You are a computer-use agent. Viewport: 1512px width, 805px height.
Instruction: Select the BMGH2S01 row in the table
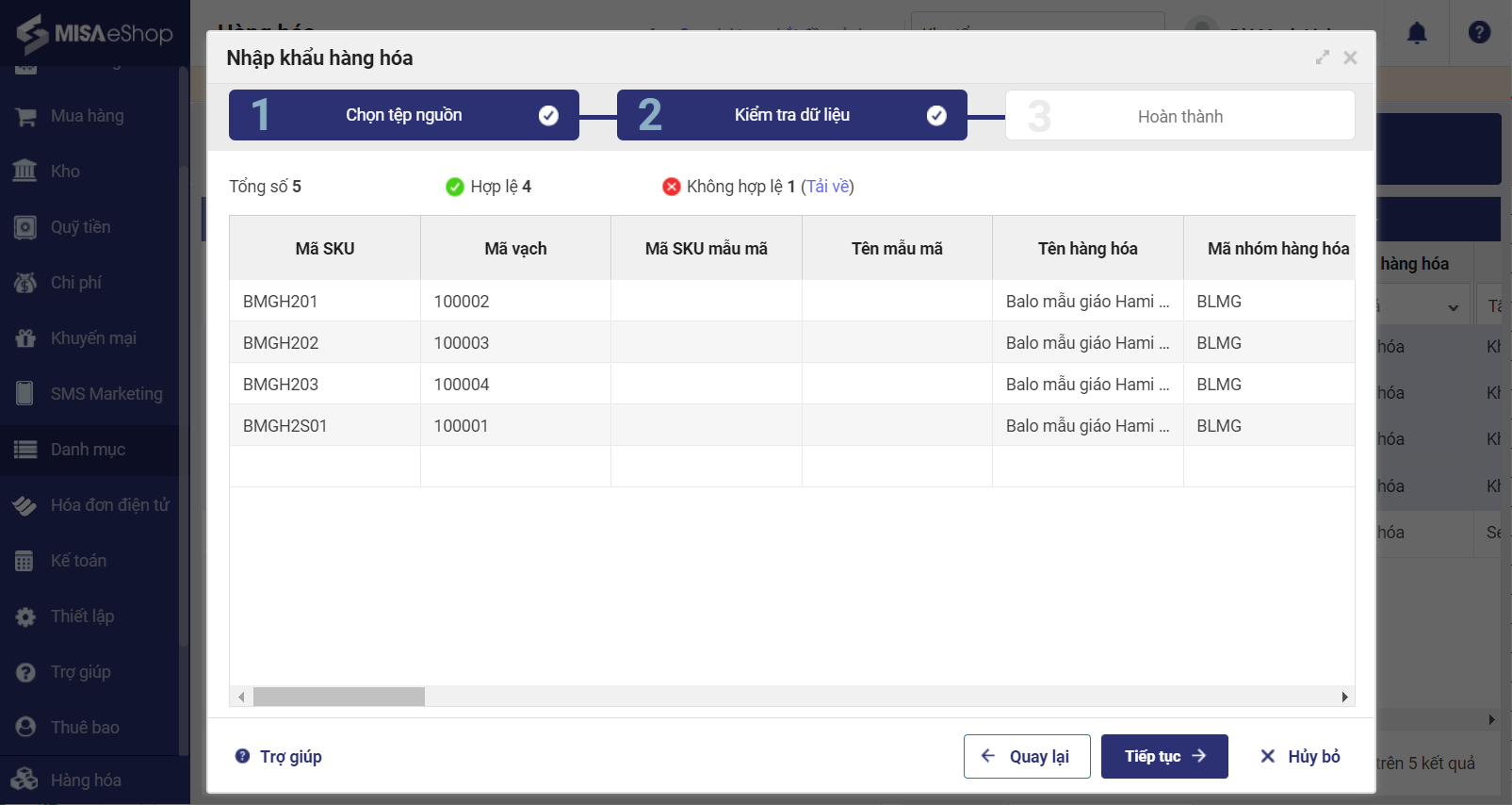click(x=285, y=426)
